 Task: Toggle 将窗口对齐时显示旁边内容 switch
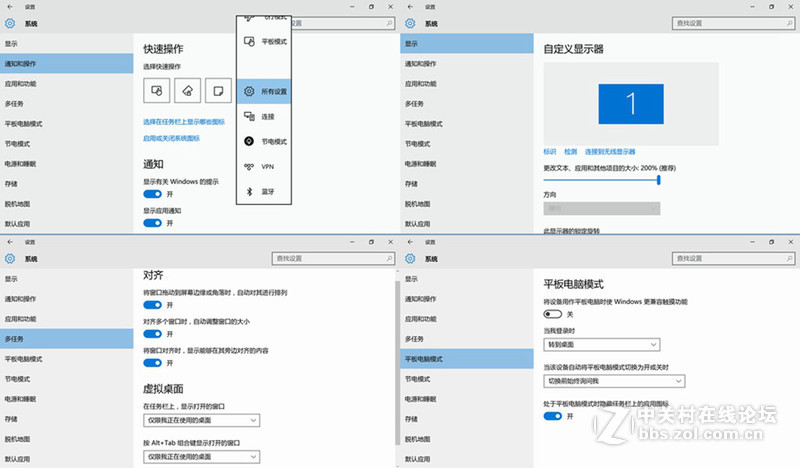(x=152, y=363)
